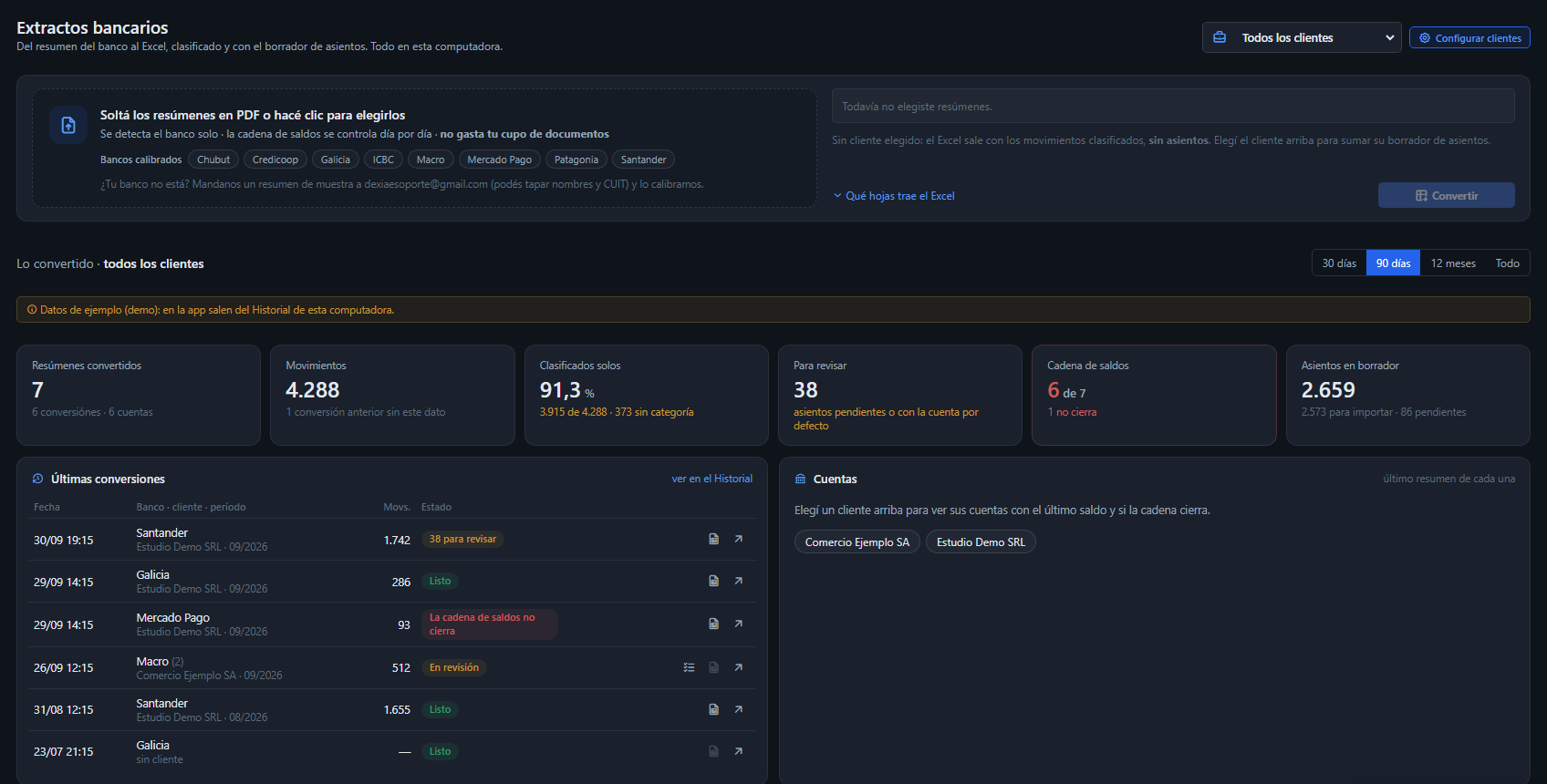Click the file icon on Santander 31/08 row
The width and height of the screenshot is (1547, 784).
point(714,709)
